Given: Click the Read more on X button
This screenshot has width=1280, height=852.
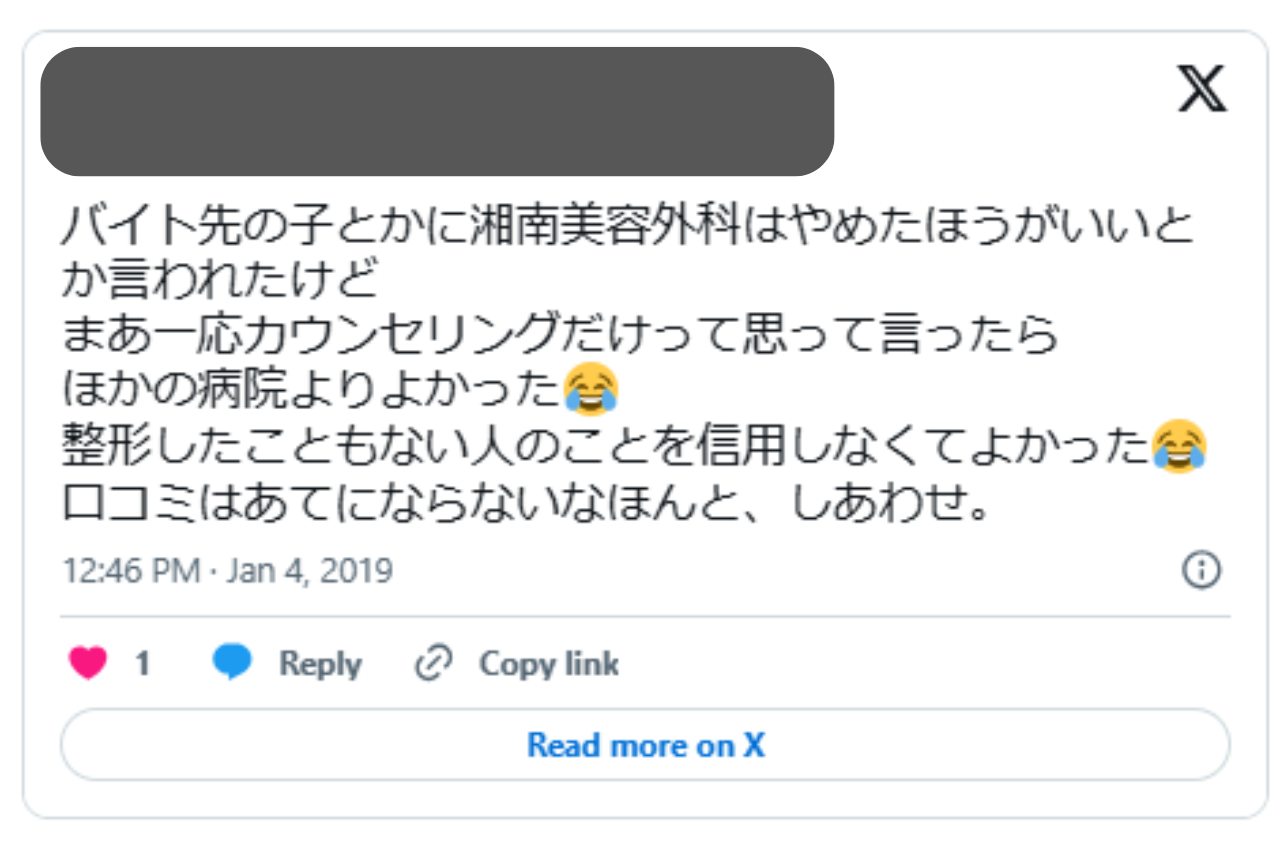Looking at the screenshot, I should click(645, 745).
